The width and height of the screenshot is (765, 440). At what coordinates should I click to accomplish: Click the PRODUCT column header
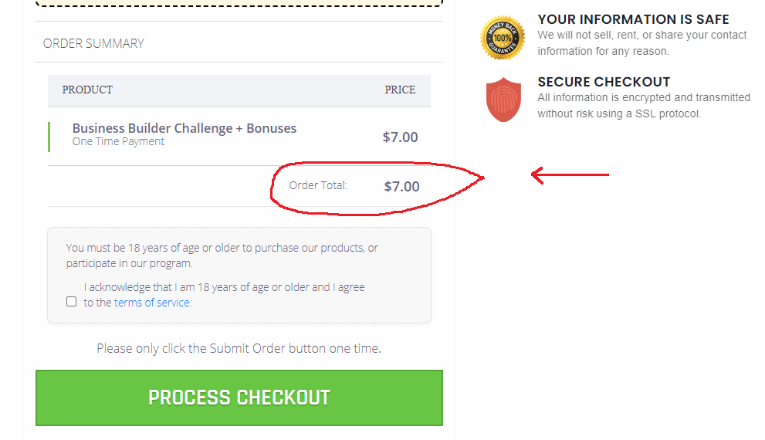87,90
